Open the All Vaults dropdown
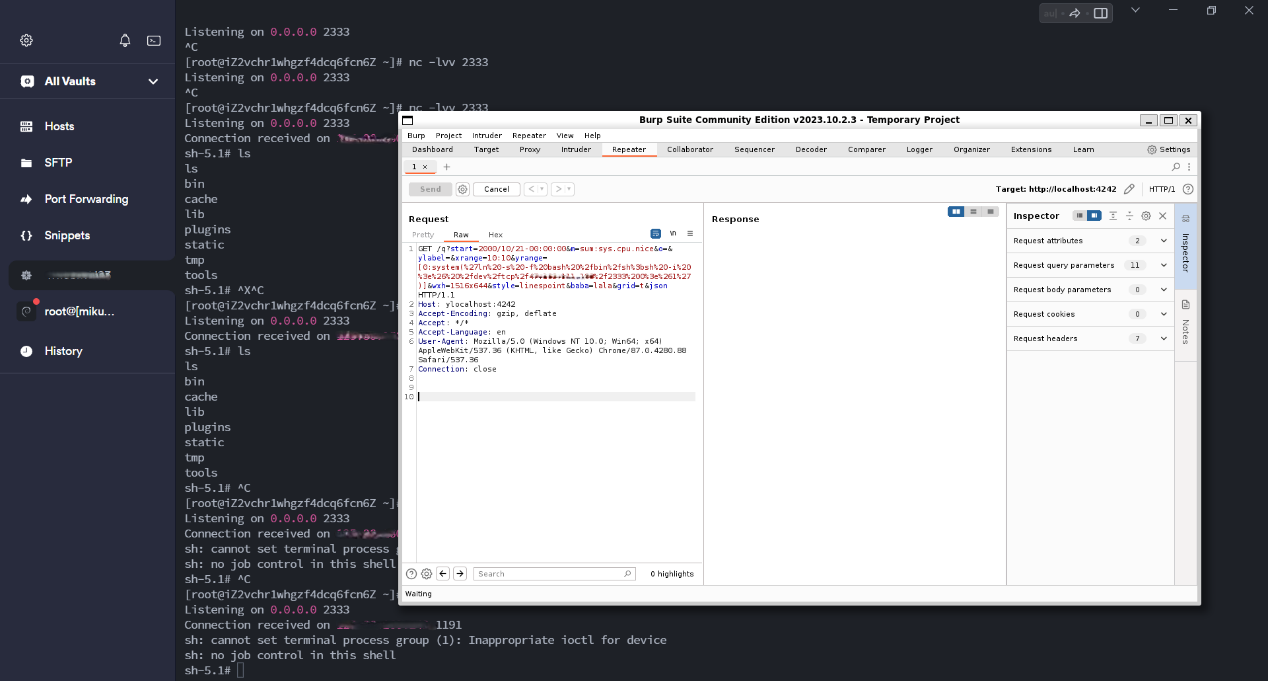Viewport: 1268px width, 681px height. [x=153, y=81]
